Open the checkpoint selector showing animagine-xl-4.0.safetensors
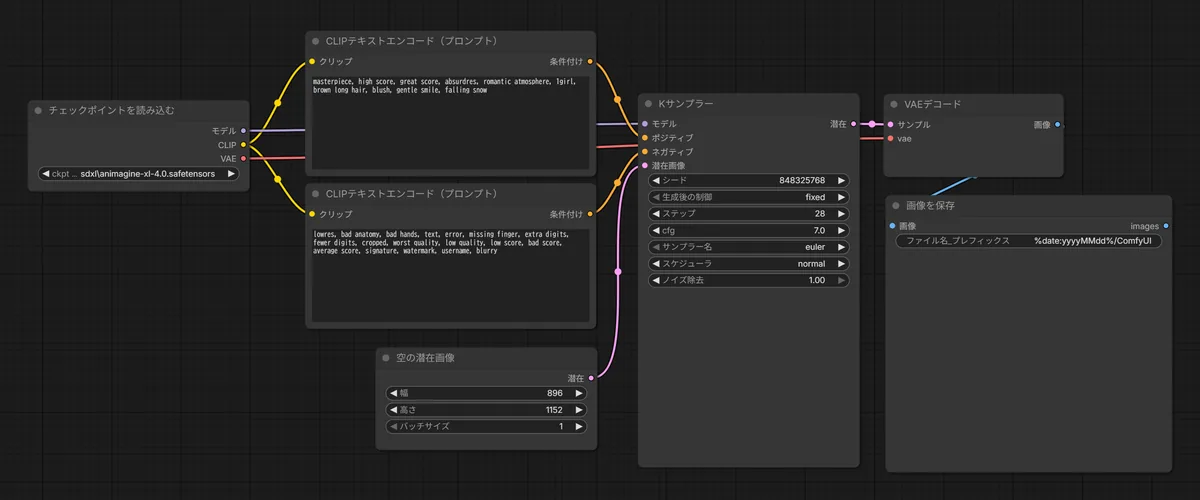The height and width of the screenshot is (500, 1200). tap(139, 173)
